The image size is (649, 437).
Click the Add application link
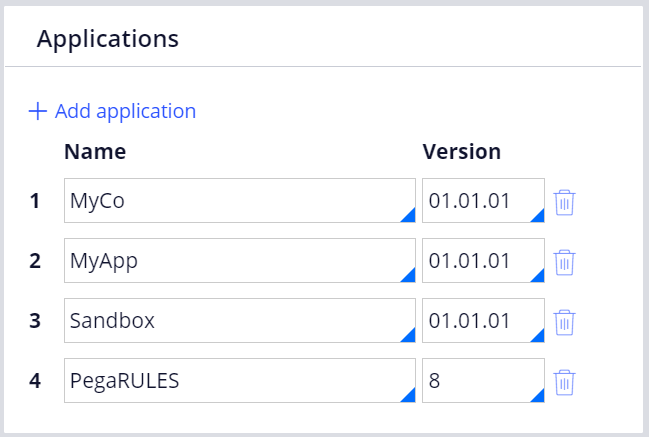point(125,111)
